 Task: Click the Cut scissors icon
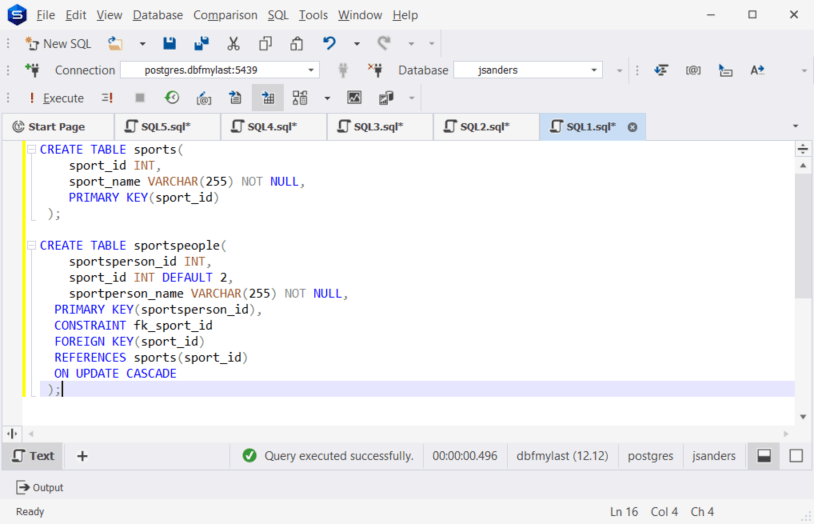coord(233,44)
